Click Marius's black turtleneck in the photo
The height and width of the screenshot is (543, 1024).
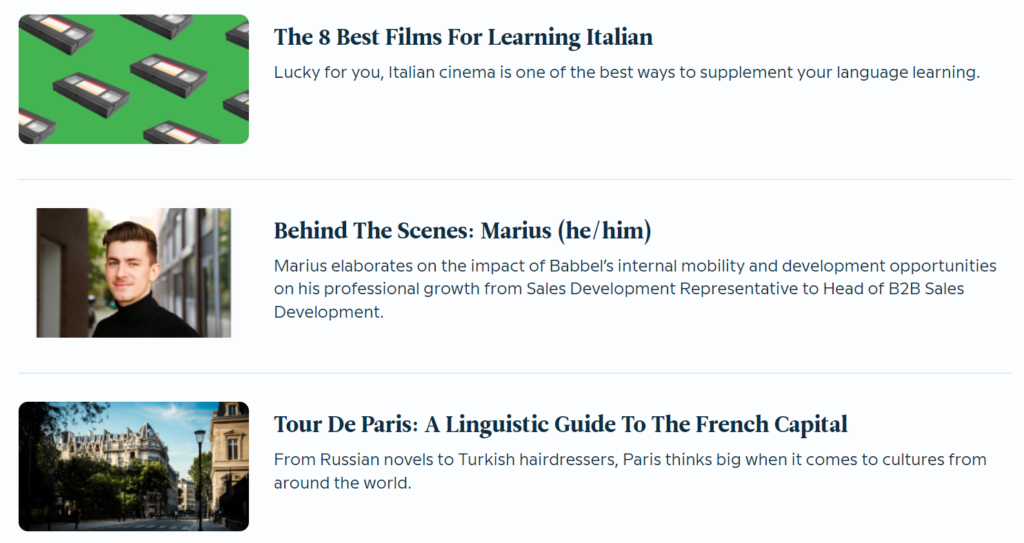point(145,318)
